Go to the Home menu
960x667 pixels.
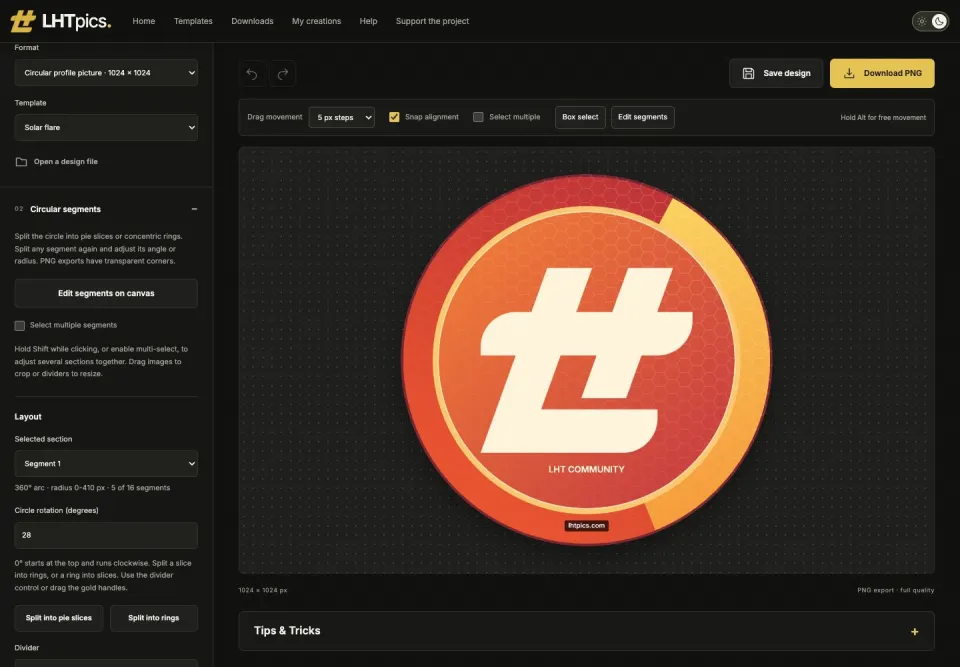coord(144,21)
